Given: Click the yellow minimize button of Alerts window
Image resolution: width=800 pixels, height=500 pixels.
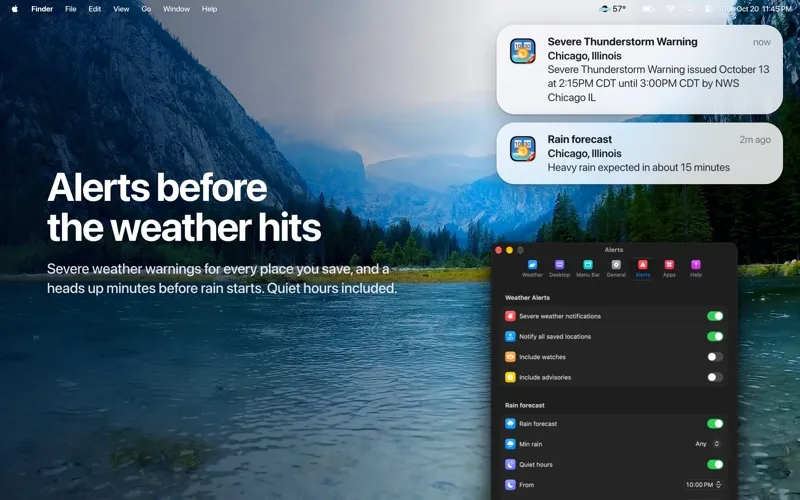Looking at the screenshot, I should [509, 250].
